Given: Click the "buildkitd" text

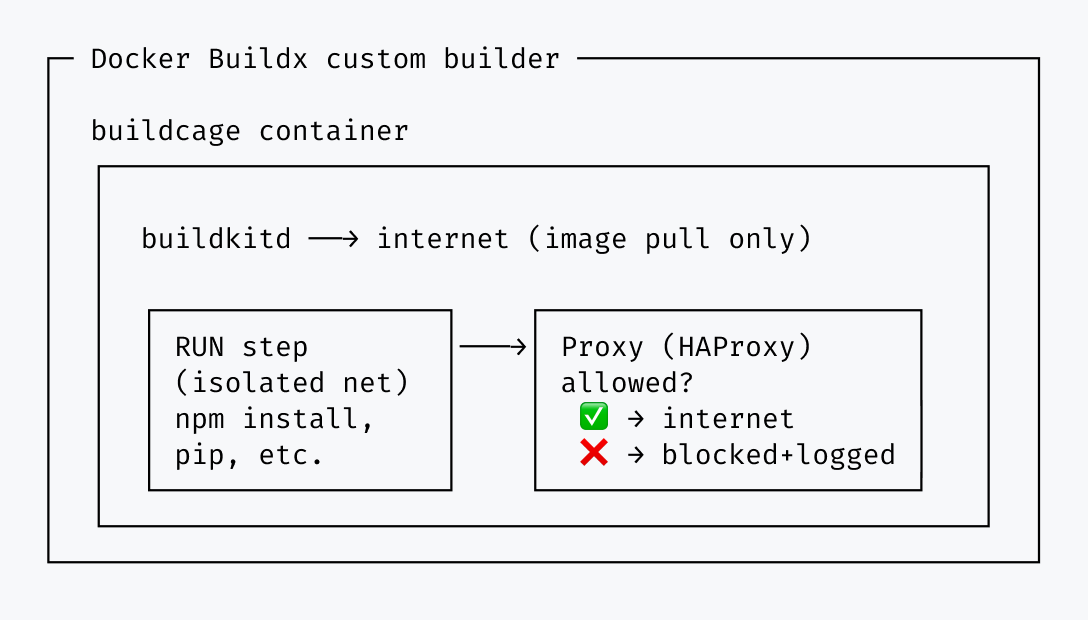Looking at the screenshot, I should [x=216, y=239].
